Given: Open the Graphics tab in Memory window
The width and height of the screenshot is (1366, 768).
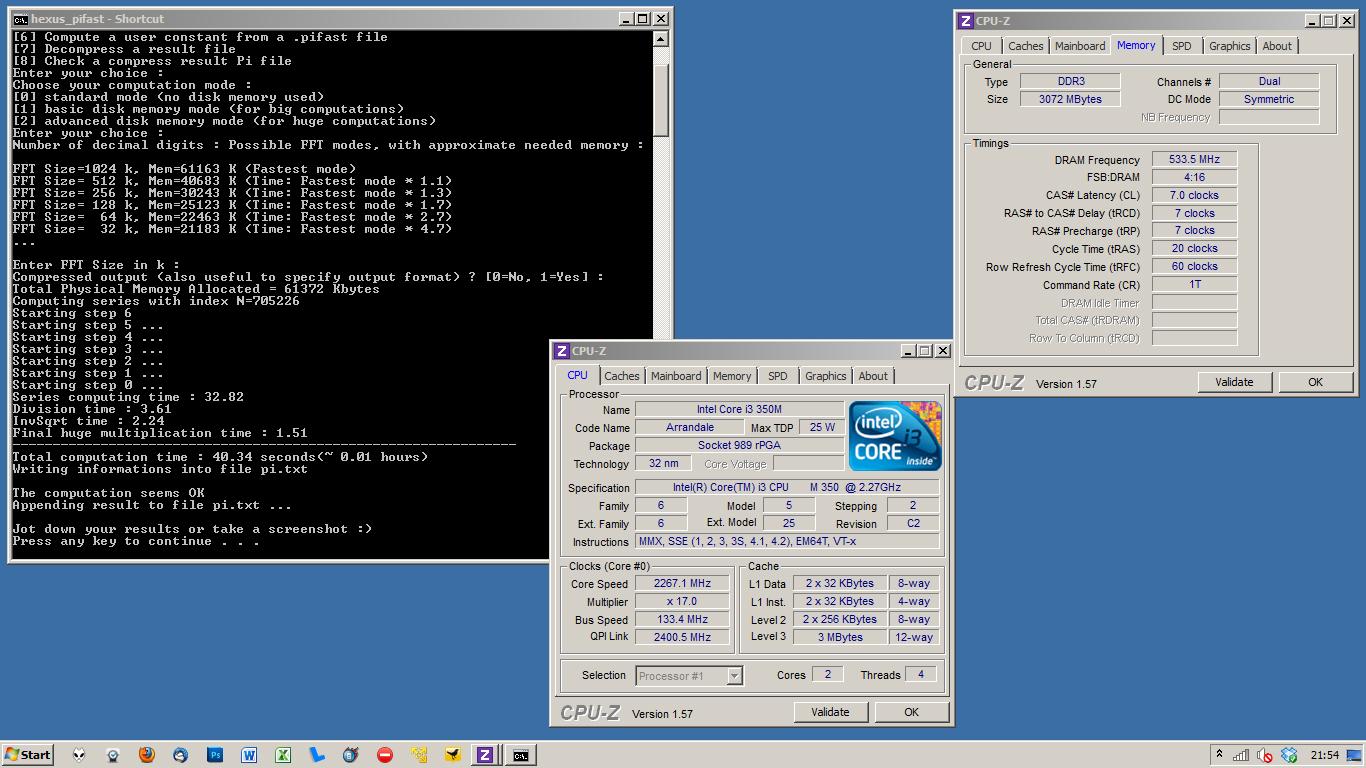Looking at the screenshot, I should click(1229, 46).
